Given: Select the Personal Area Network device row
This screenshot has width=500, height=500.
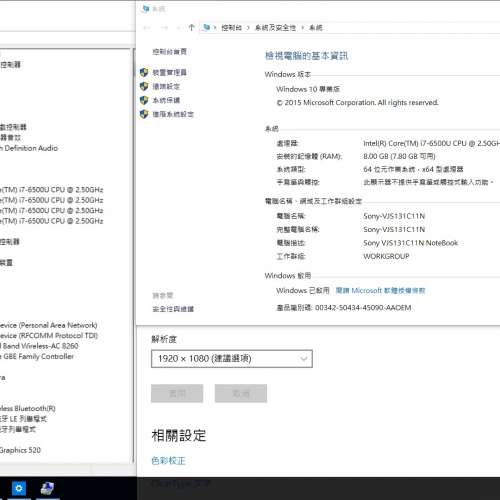Looking at the screenshot, I should [x=49, y=325].
